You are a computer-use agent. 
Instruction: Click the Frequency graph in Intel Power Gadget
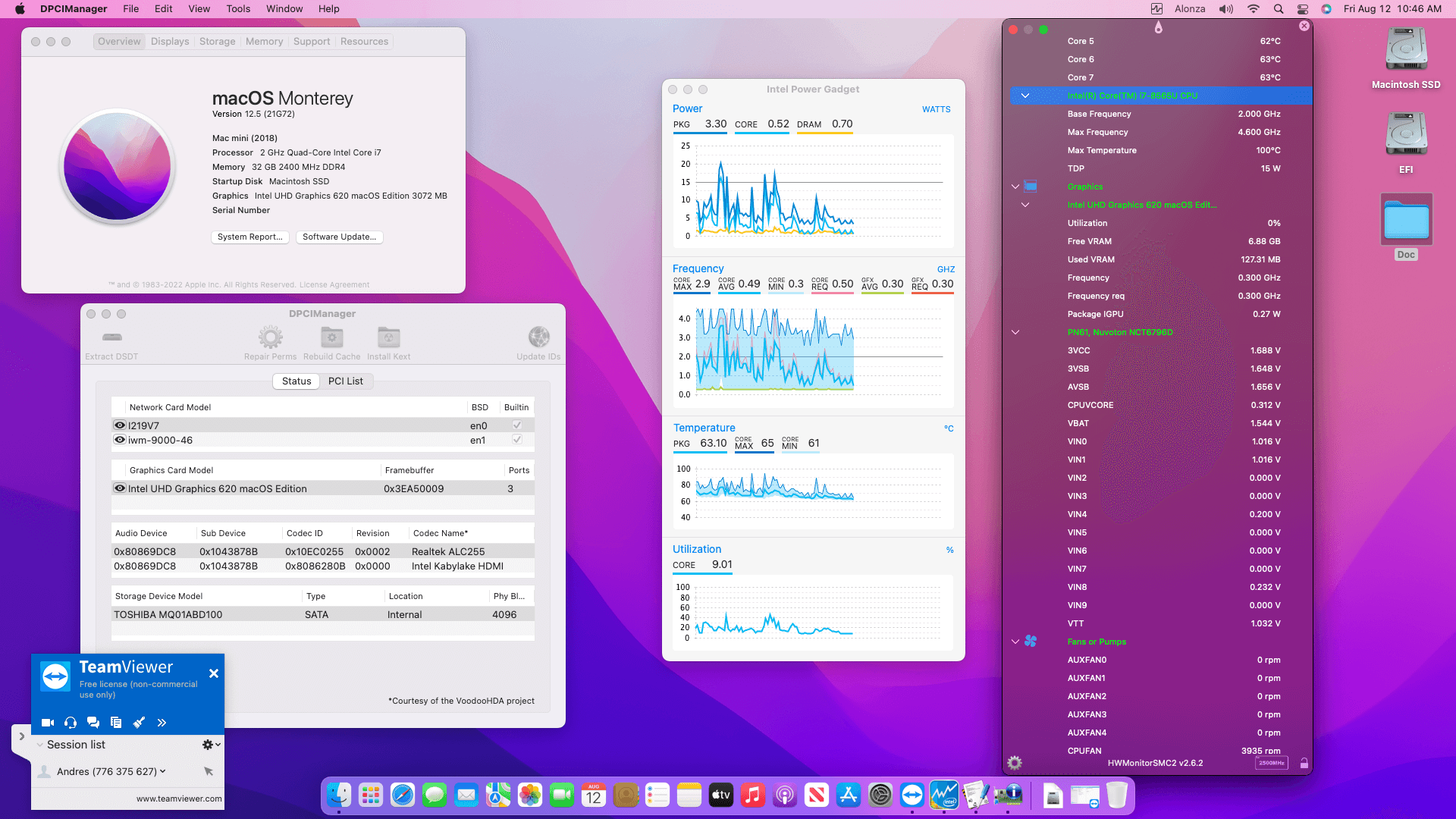813,353
